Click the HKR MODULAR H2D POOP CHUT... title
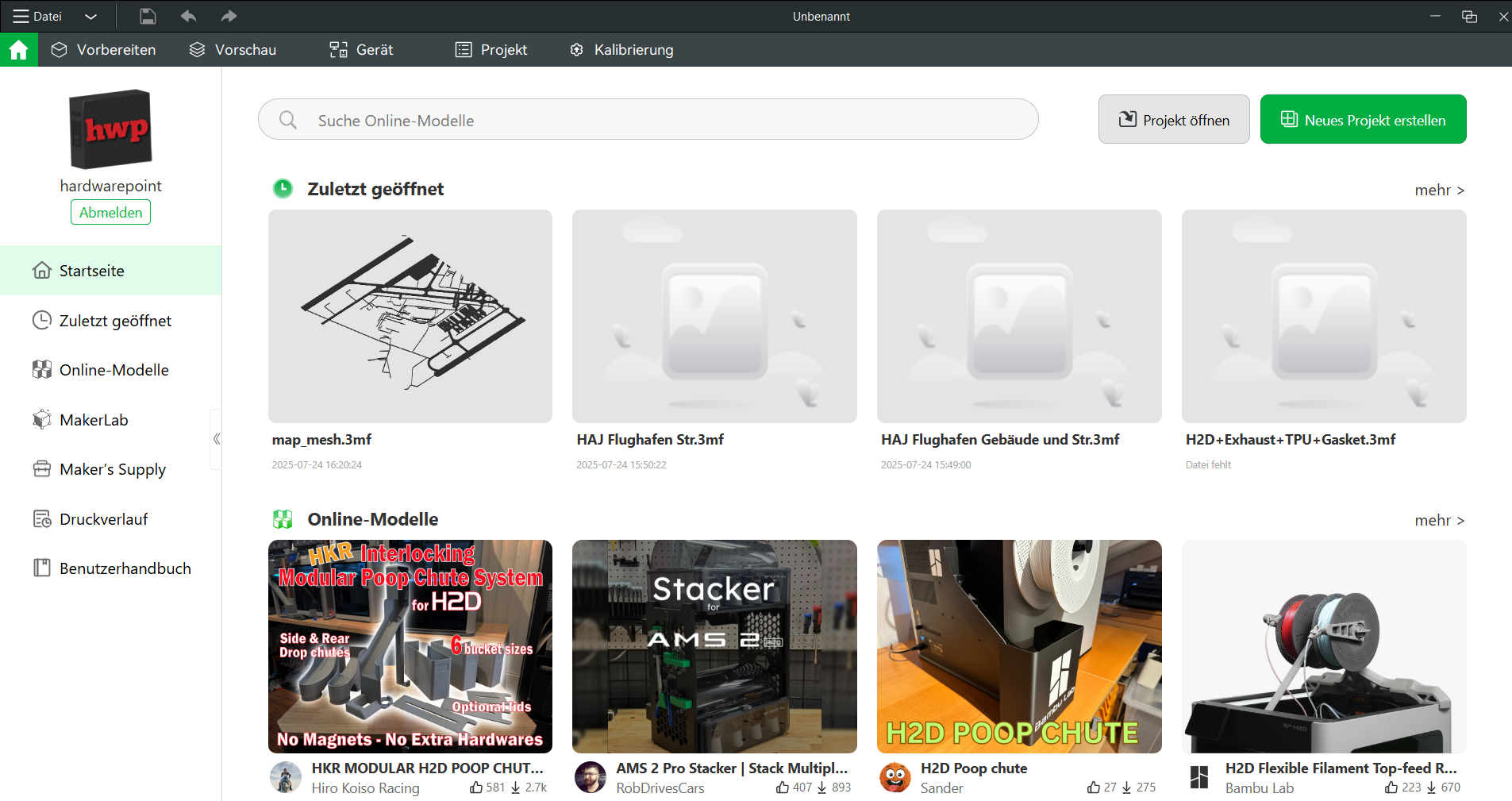 [427, 768]
